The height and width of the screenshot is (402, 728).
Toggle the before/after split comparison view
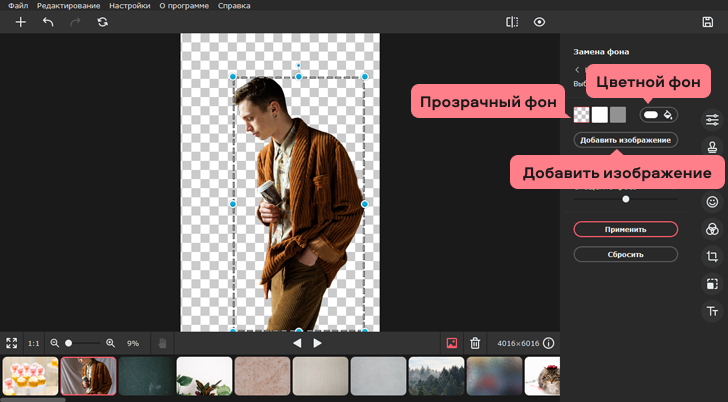[x=512, y=21]
